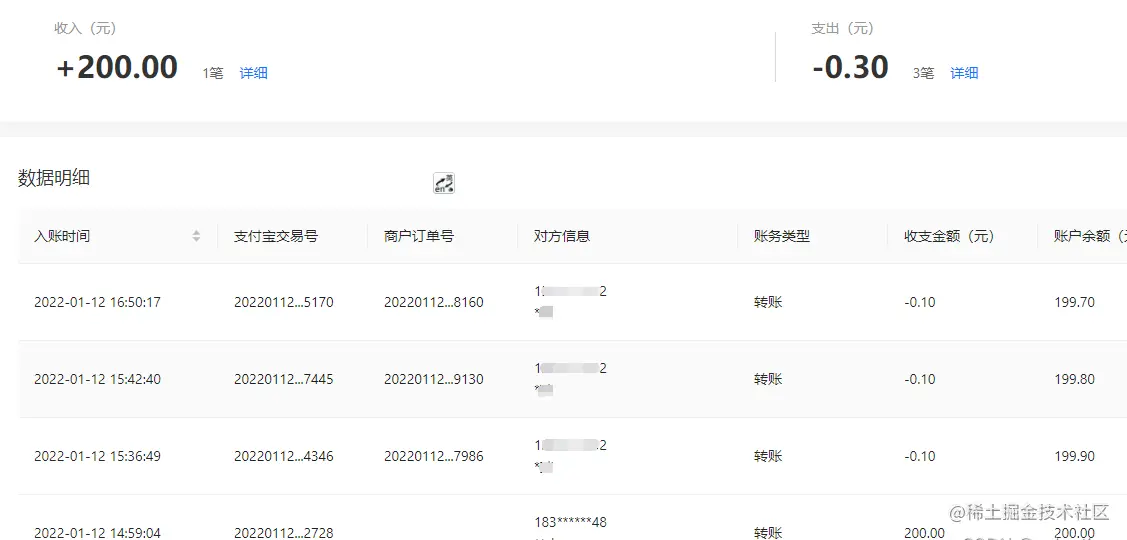
Task: Click the 收入（元） label
Action: pos(85,28)
